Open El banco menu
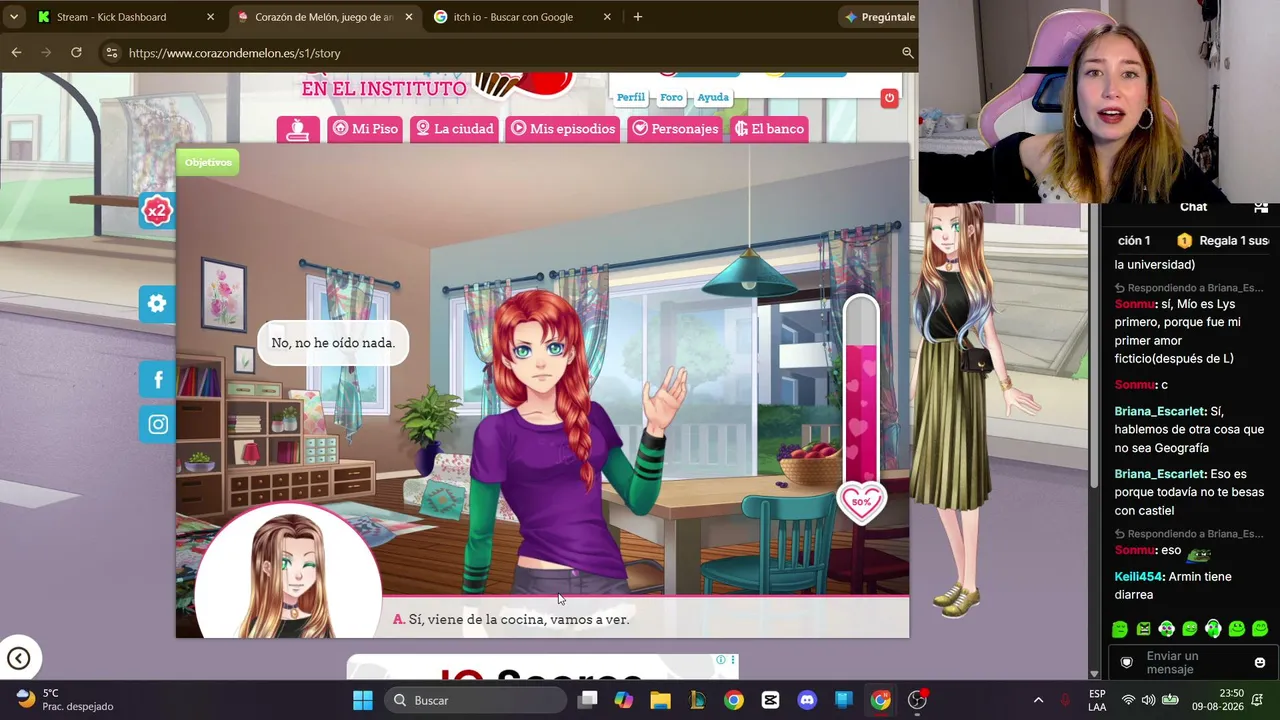The width and height of the screenshot is (1280, 720). (x=769, y=129)
